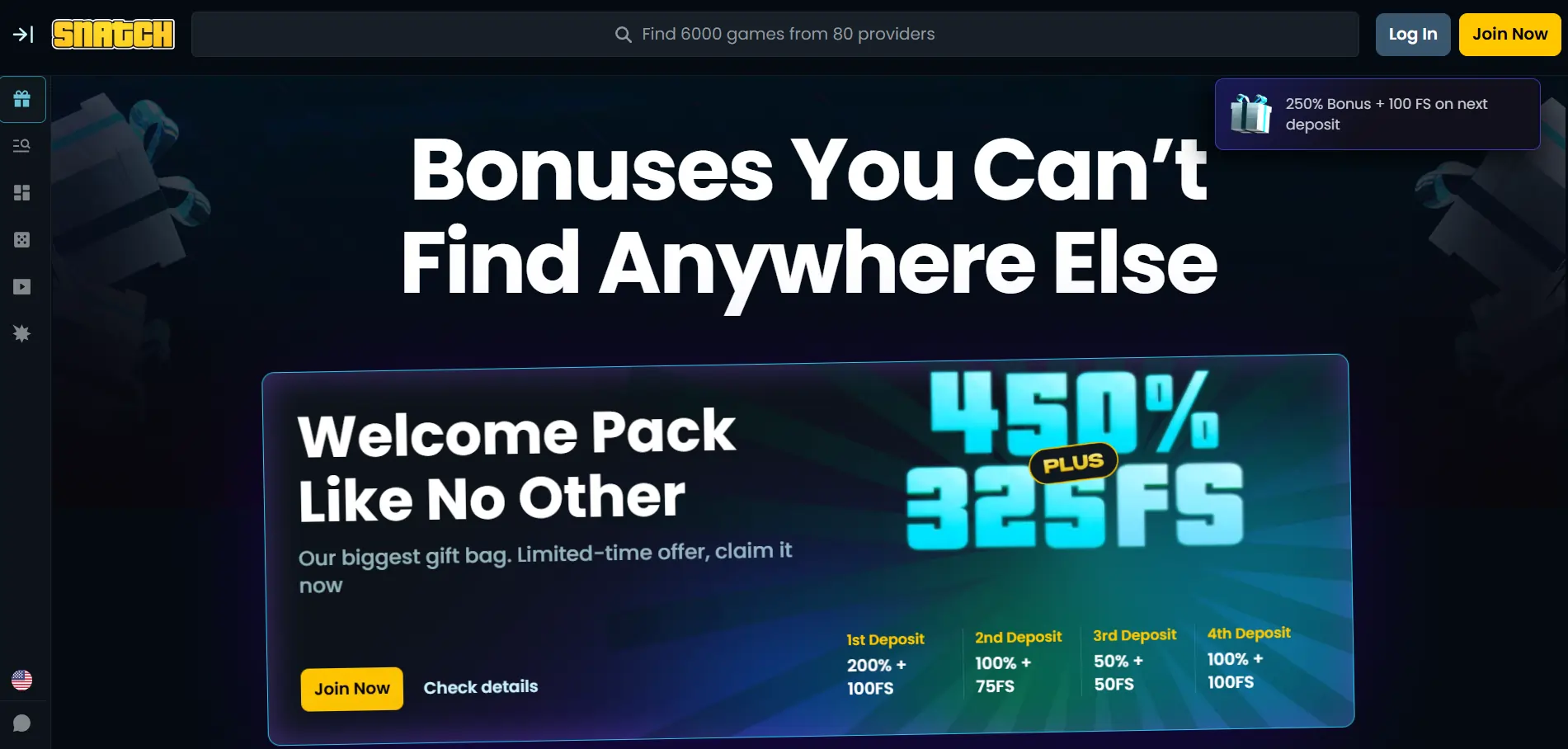Screen dimensions: 1568x749
Task: Click the gift box in bonus notification
Action: pyautogui.click(x=1251, y=114)
